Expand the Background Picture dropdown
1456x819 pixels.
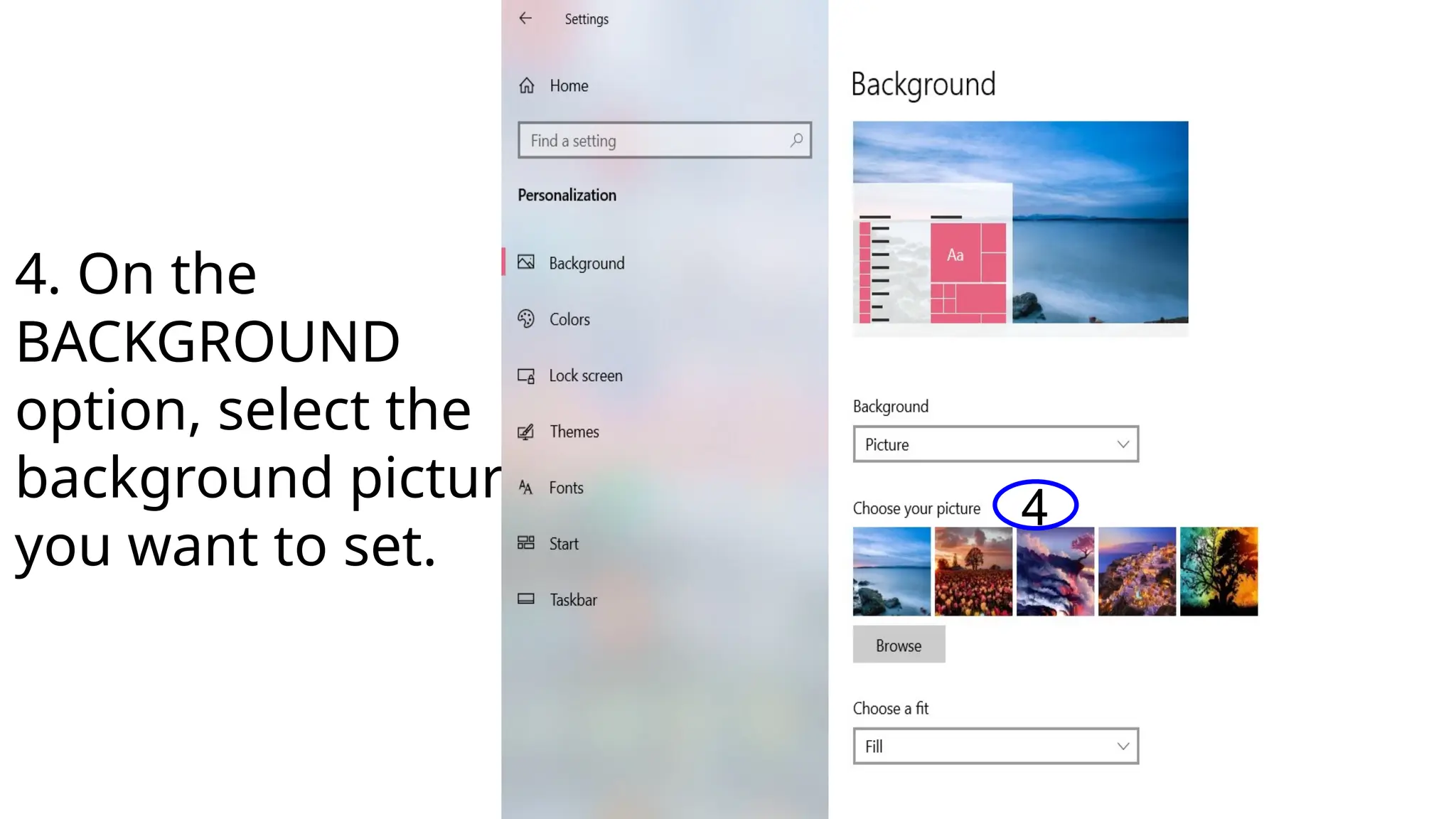pyautogui.click(x=996, y=444)
